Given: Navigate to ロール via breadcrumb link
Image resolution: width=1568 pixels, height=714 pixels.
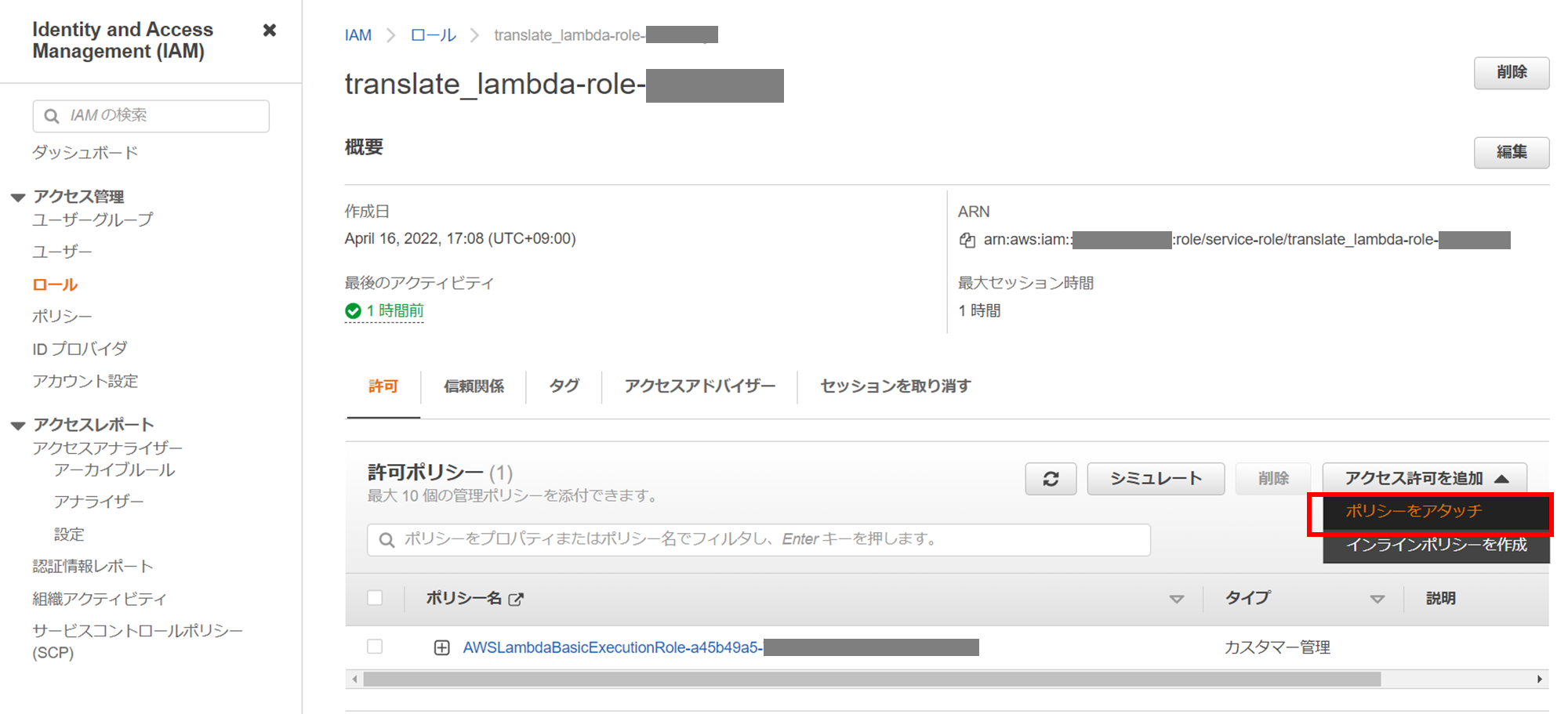Looking at the screenshot, I should point(432,34).
